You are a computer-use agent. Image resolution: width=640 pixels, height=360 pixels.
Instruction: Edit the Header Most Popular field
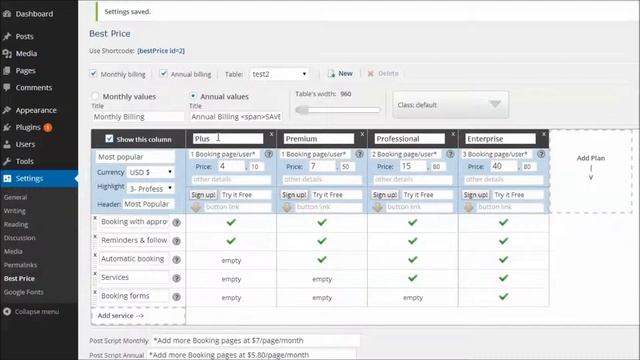click(148, 204)
